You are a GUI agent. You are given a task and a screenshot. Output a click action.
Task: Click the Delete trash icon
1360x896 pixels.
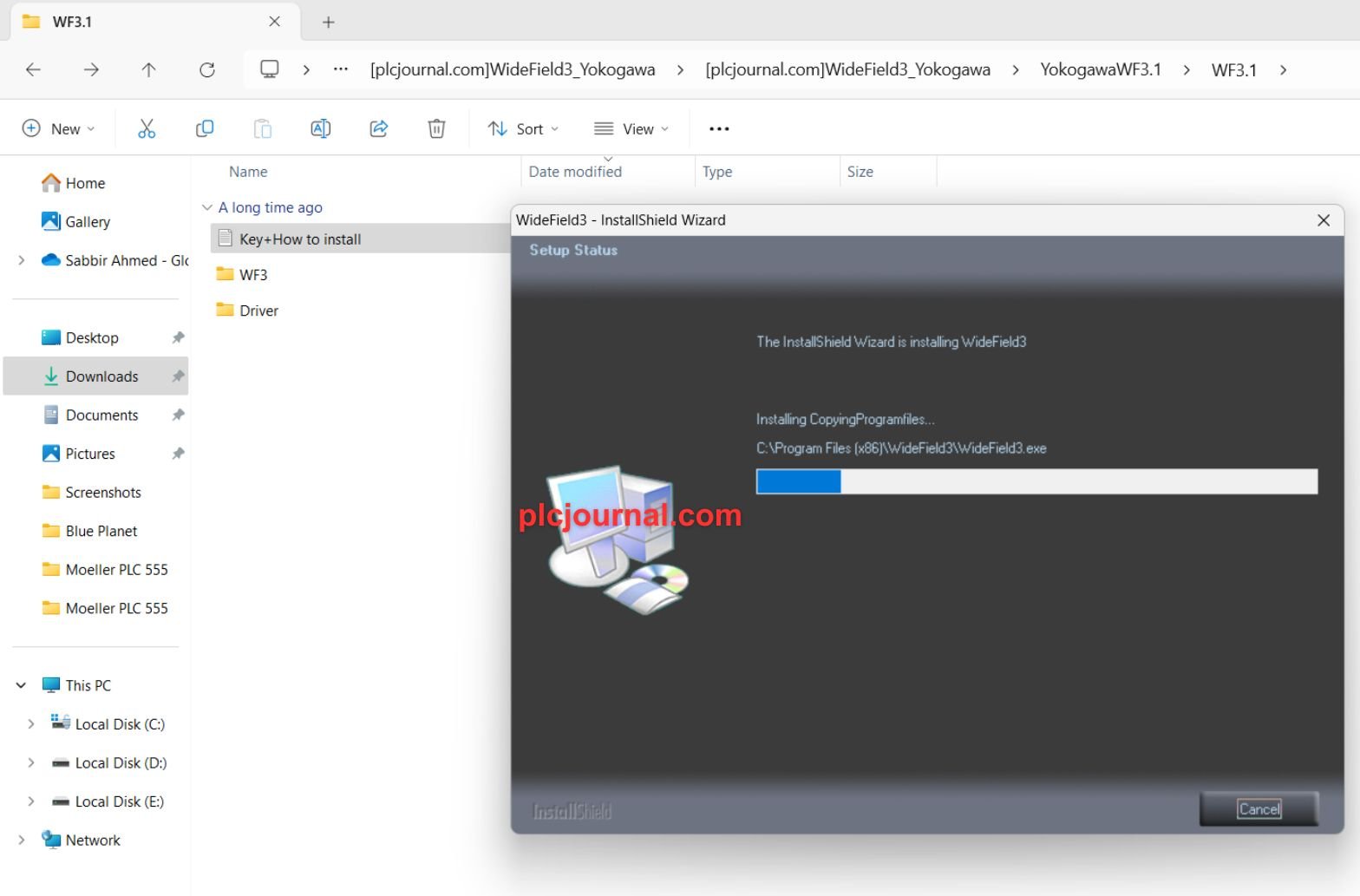click(x=437, y=128)
